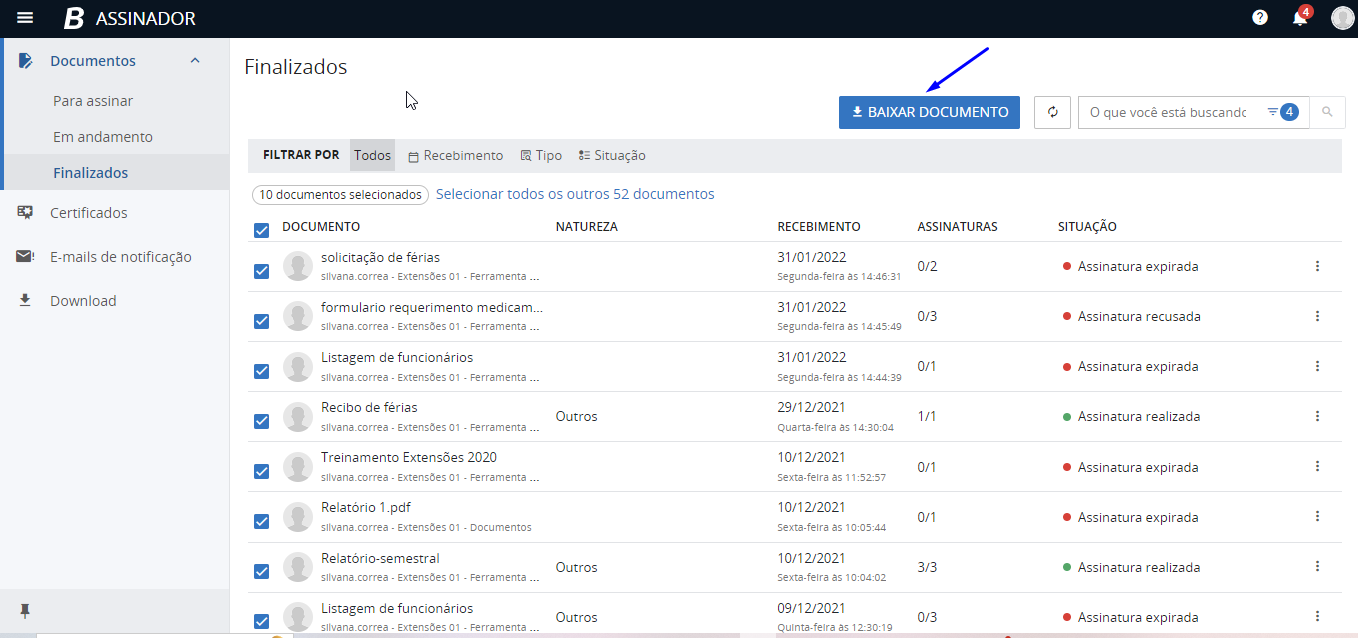Viewport: 1358px width, 638px height.
Task: Click the Baixar Documento button
Action: (x=929, y=112)
